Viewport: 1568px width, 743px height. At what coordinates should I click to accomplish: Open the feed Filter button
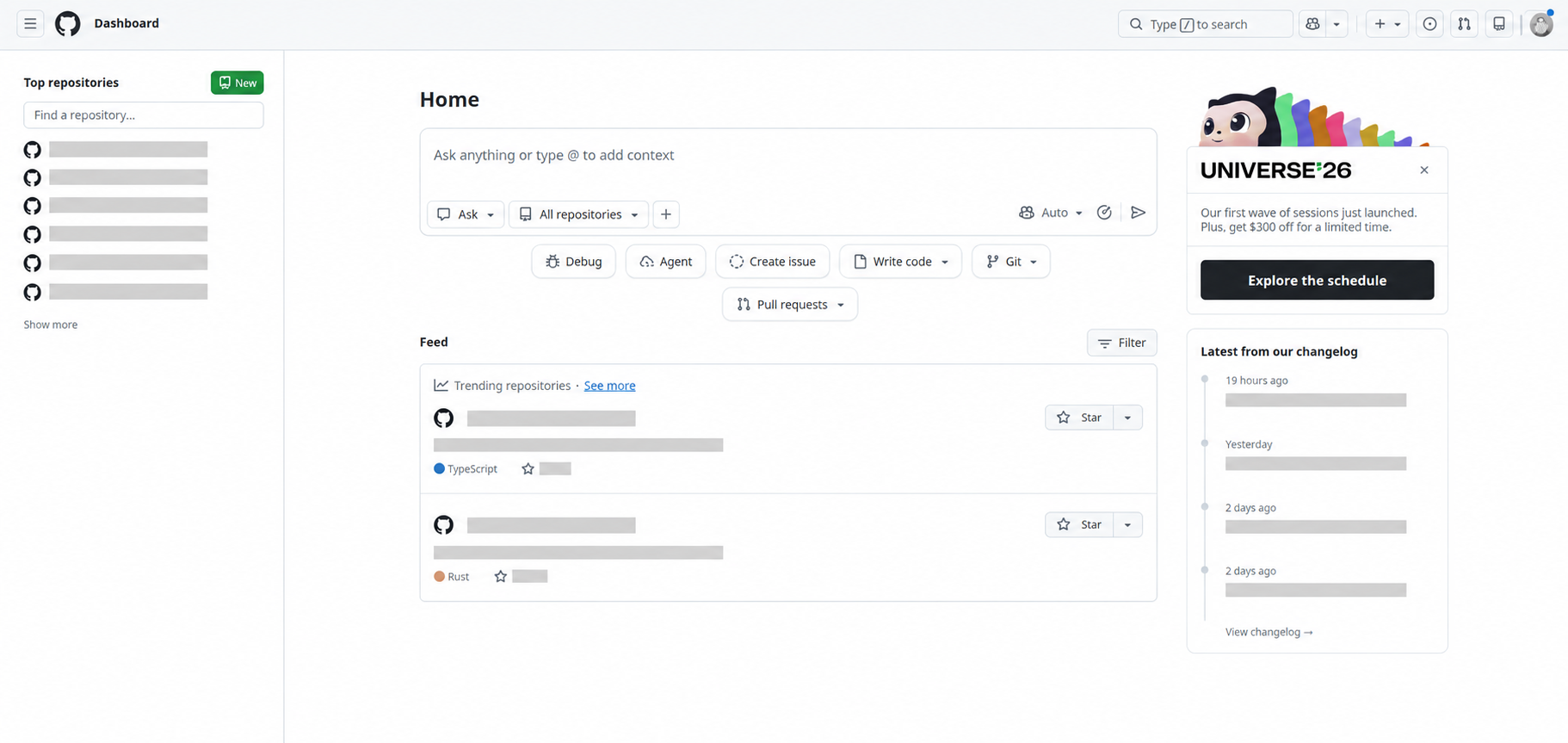tap(1121, 343)
